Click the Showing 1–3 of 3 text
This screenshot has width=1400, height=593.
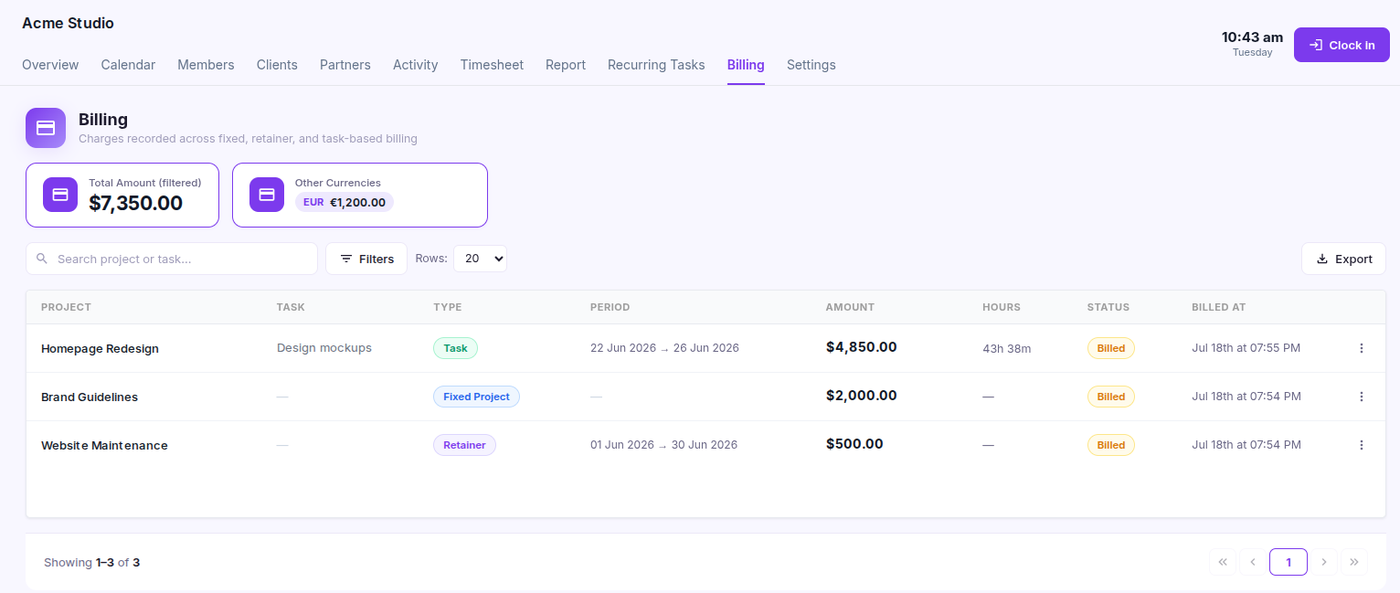(x=92, y=563)
